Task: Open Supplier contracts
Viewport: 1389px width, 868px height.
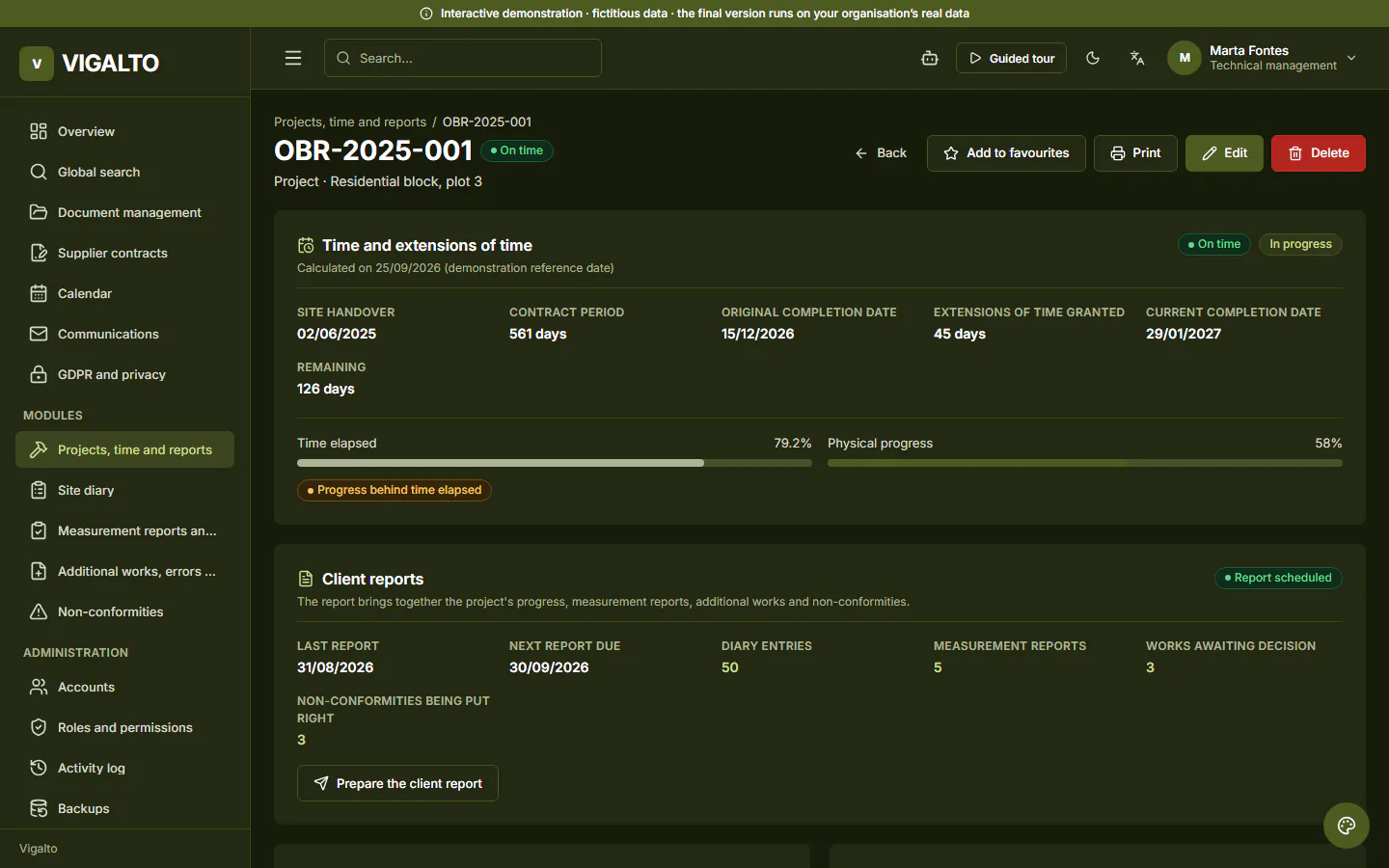Action: pos(124,253)
